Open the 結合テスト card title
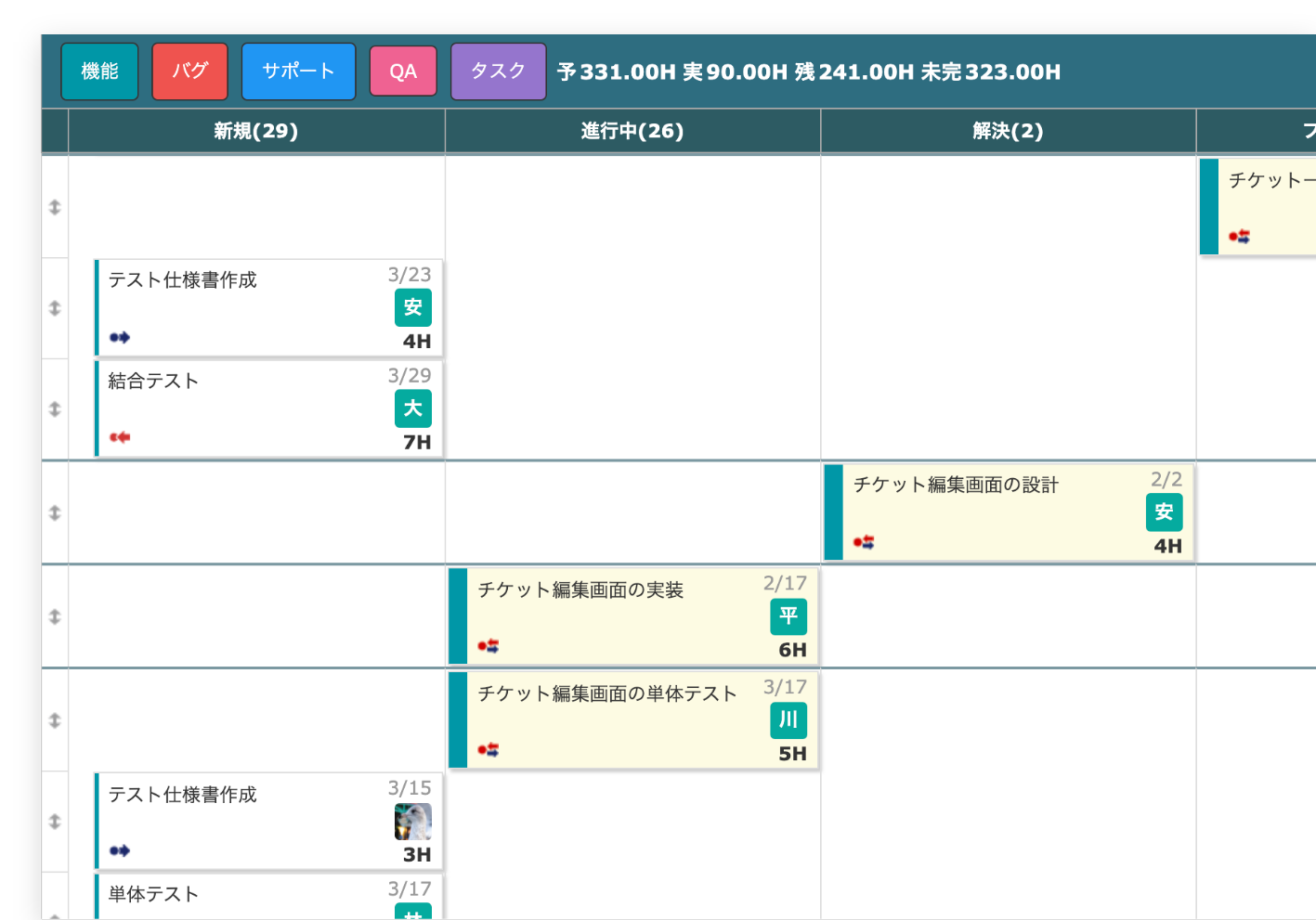Image resolution: width=1316 pixels, height=920 pixels. pos(153,382)
